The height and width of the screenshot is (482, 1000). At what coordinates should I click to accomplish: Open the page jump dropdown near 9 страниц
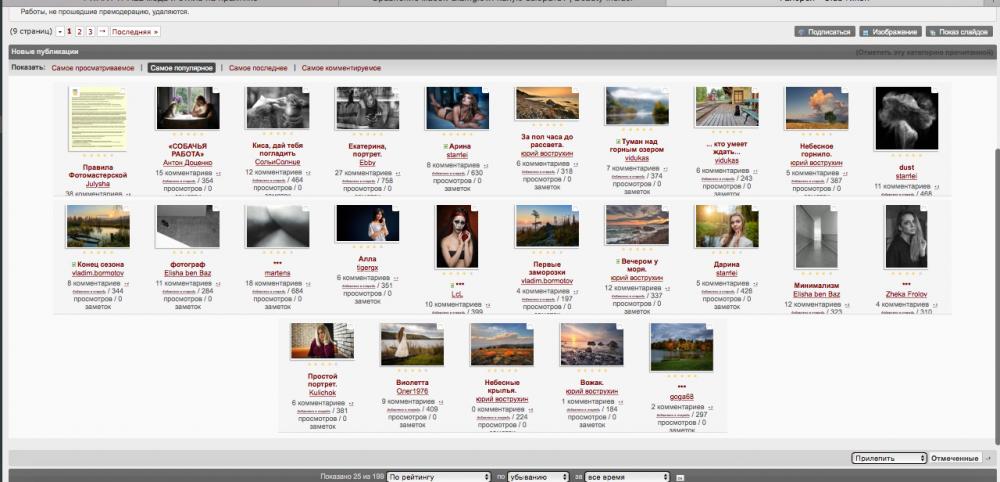pos(60,31)
